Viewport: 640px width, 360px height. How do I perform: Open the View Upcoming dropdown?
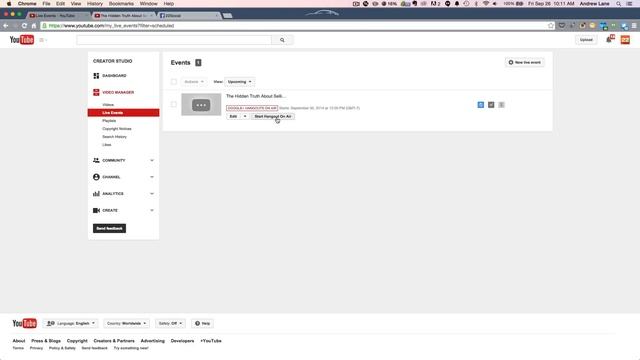(x=240, y=82)
